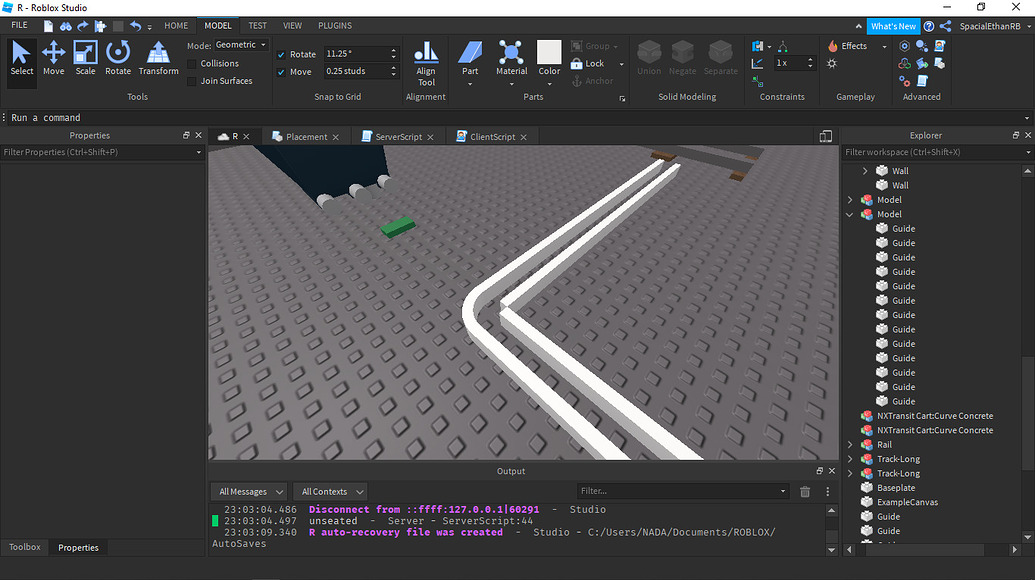1035x580 pixels.
Task: Open the Effects dropdown arrow
Action: [884, 46]
